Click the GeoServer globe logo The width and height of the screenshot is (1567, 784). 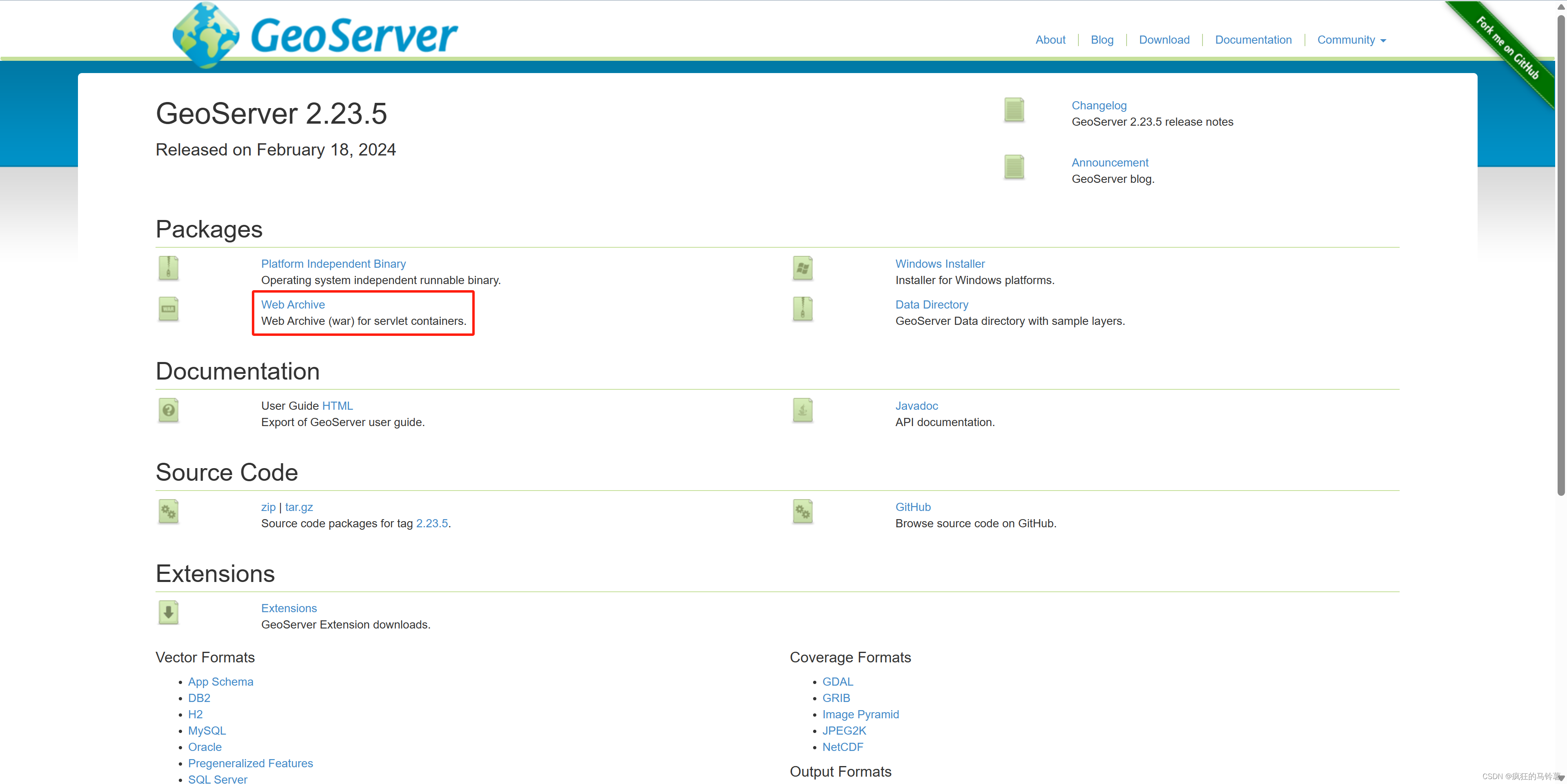[206, 35]
